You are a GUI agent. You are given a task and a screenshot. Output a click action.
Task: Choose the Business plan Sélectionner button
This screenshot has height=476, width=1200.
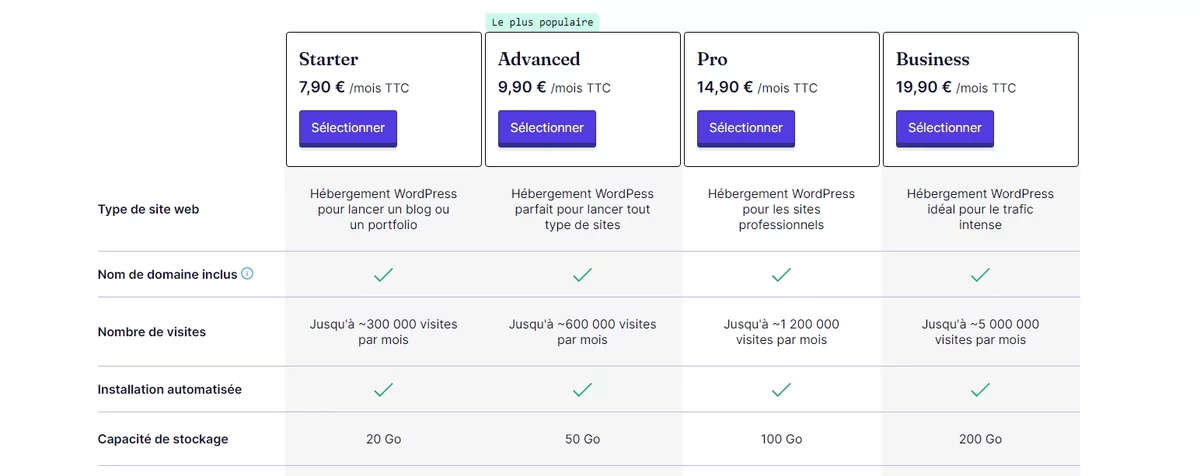(945, 128)
